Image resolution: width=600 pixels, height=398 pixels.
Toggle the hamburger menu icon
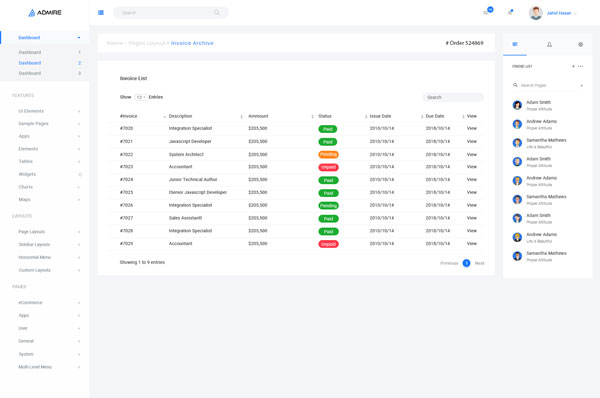click(101, 13)
